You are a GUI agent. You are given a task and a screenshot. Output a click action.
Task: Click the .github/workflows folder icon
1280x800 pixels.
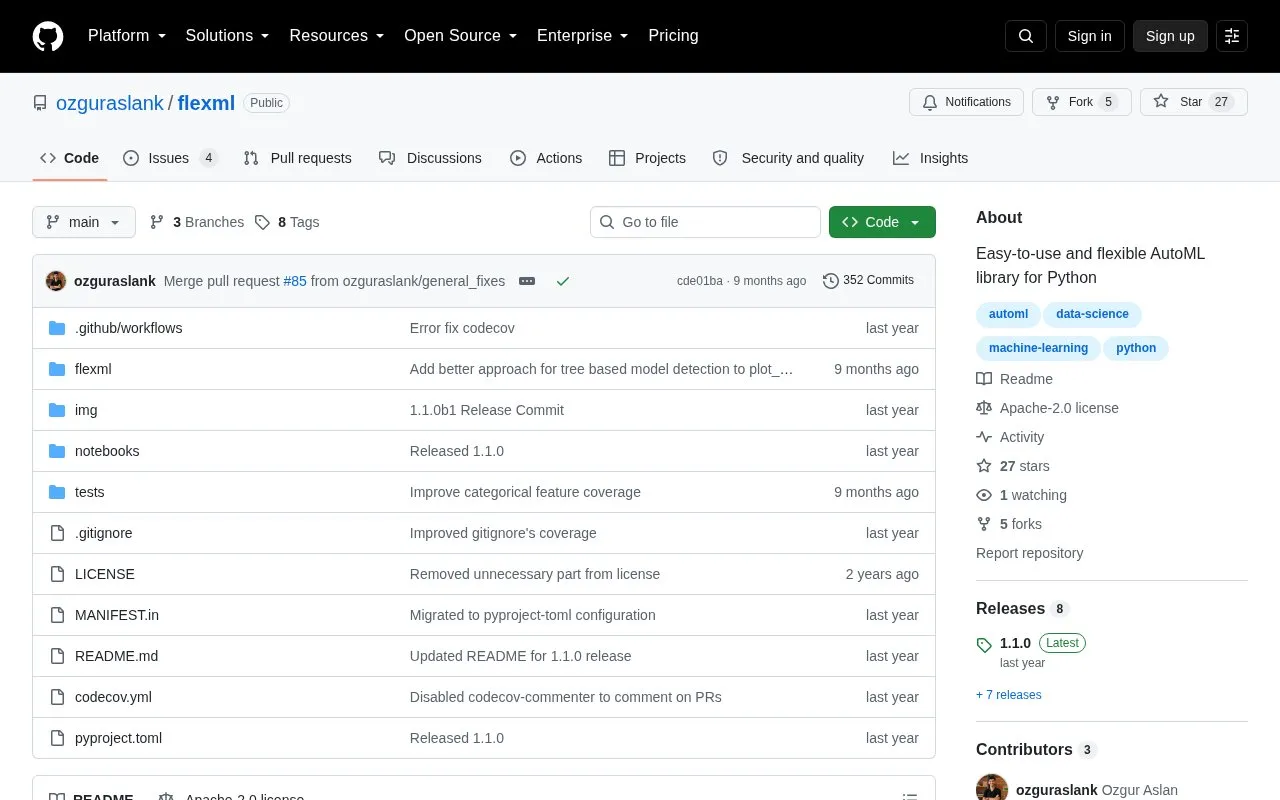57,328
